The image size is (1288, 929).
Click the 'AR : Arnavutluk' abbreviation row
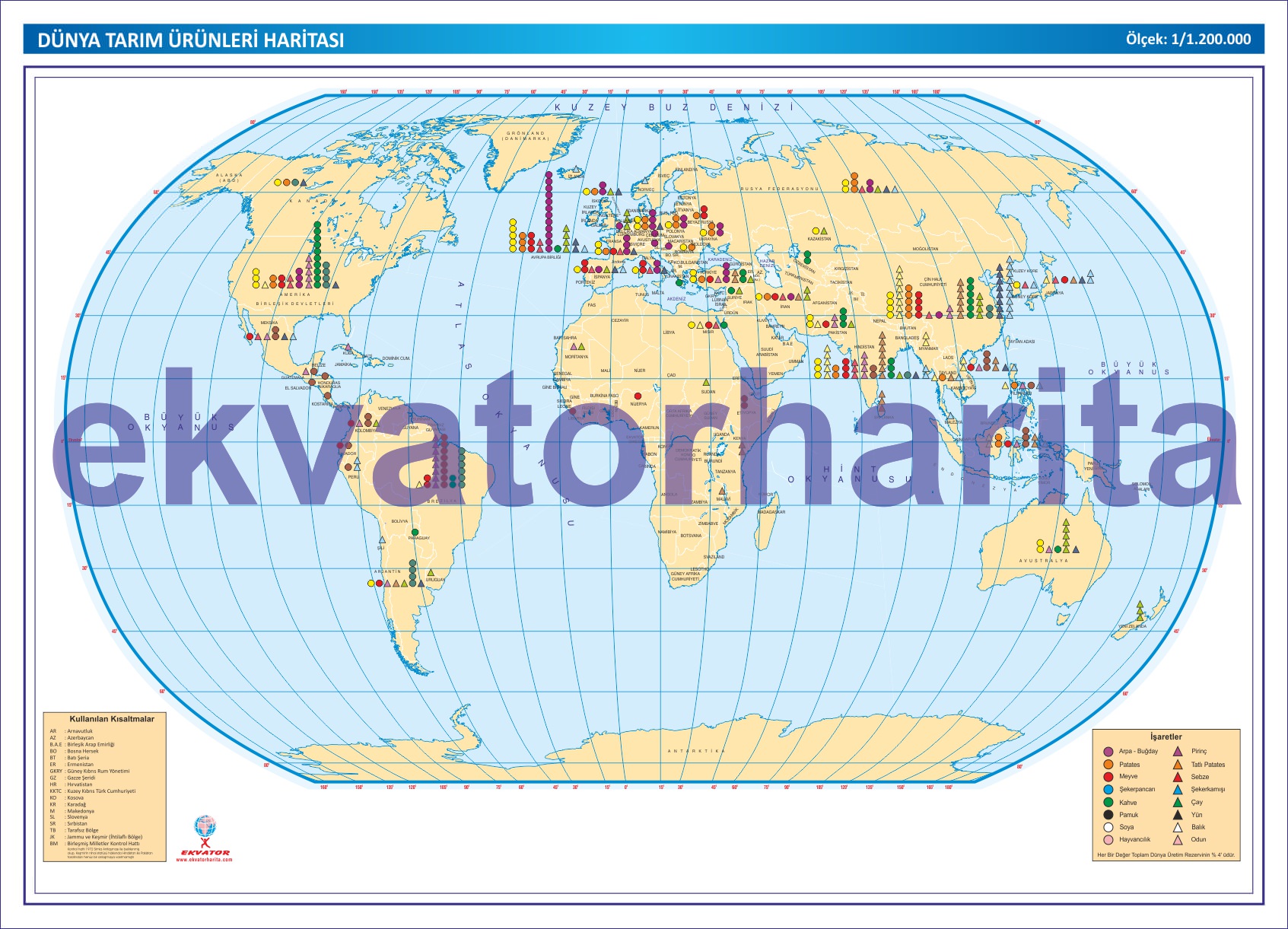coord(72,731)
